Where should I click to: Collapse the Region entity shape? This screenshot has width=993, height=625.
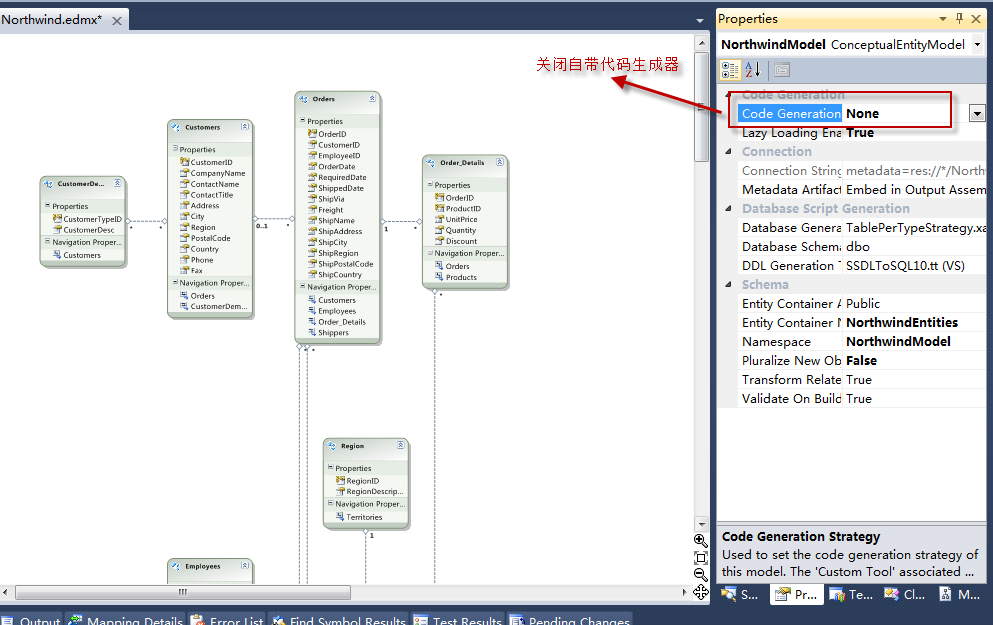pos(401,445)
